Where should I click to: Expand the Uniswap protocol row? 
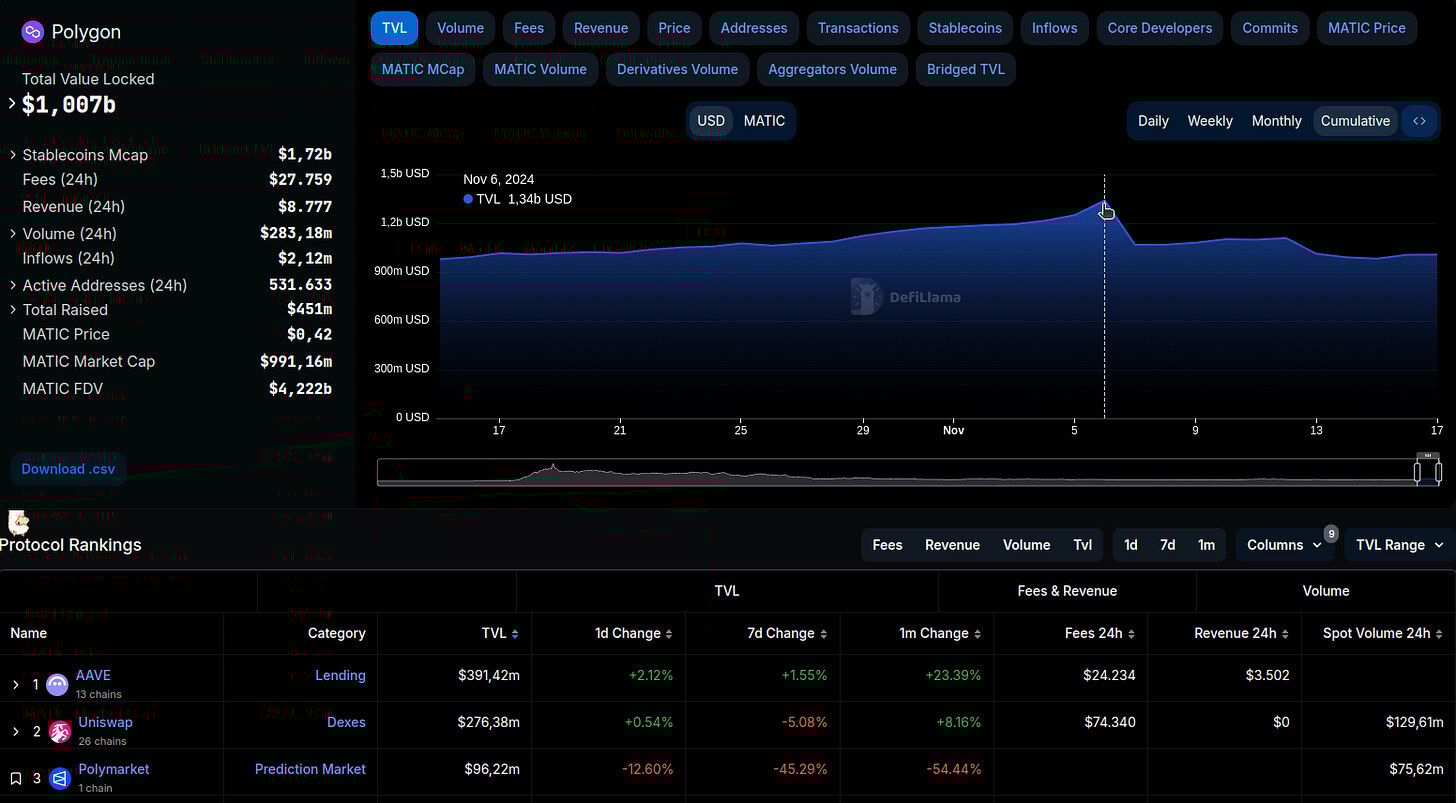(16, 732)
